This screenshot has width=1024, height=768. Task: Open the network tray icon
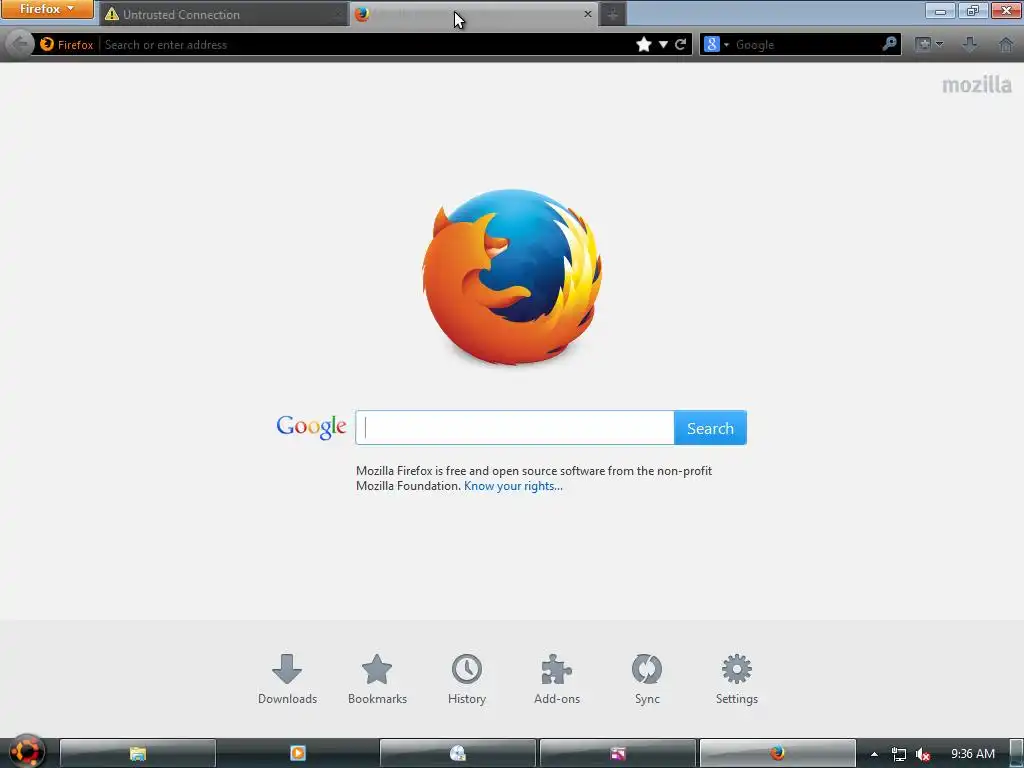point(899,754)
